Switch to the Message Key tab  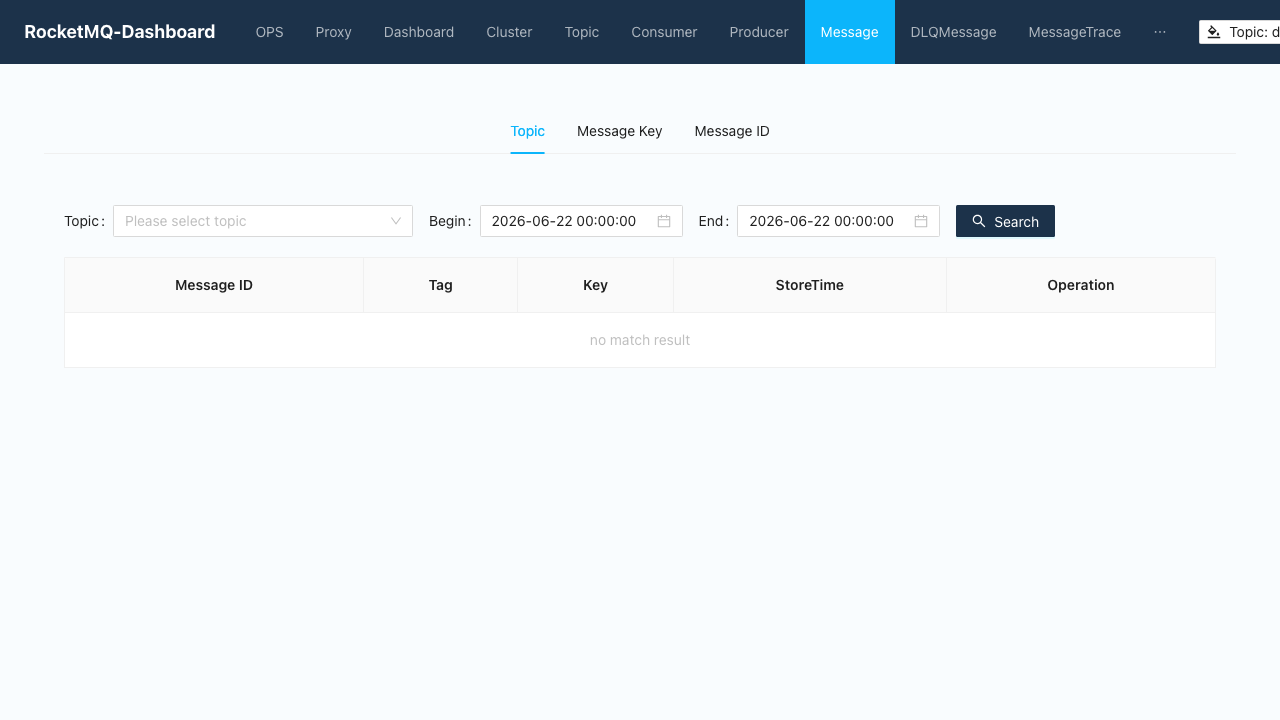click(620, 131)
